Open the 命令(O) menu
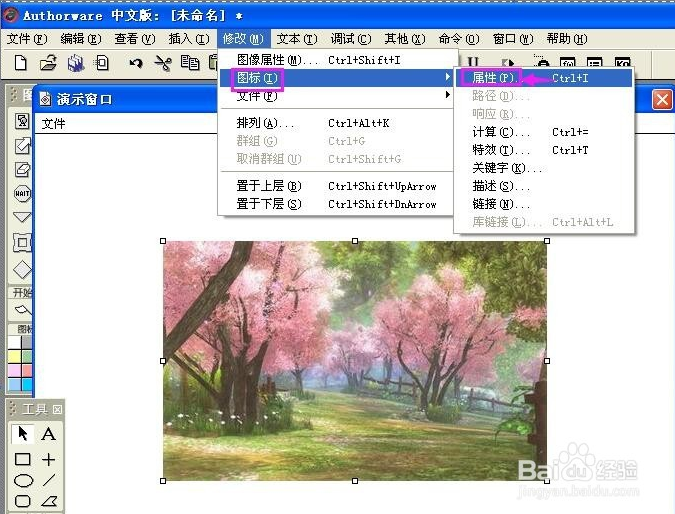Viewport: 675px width, 514px height. click(459, 39)
